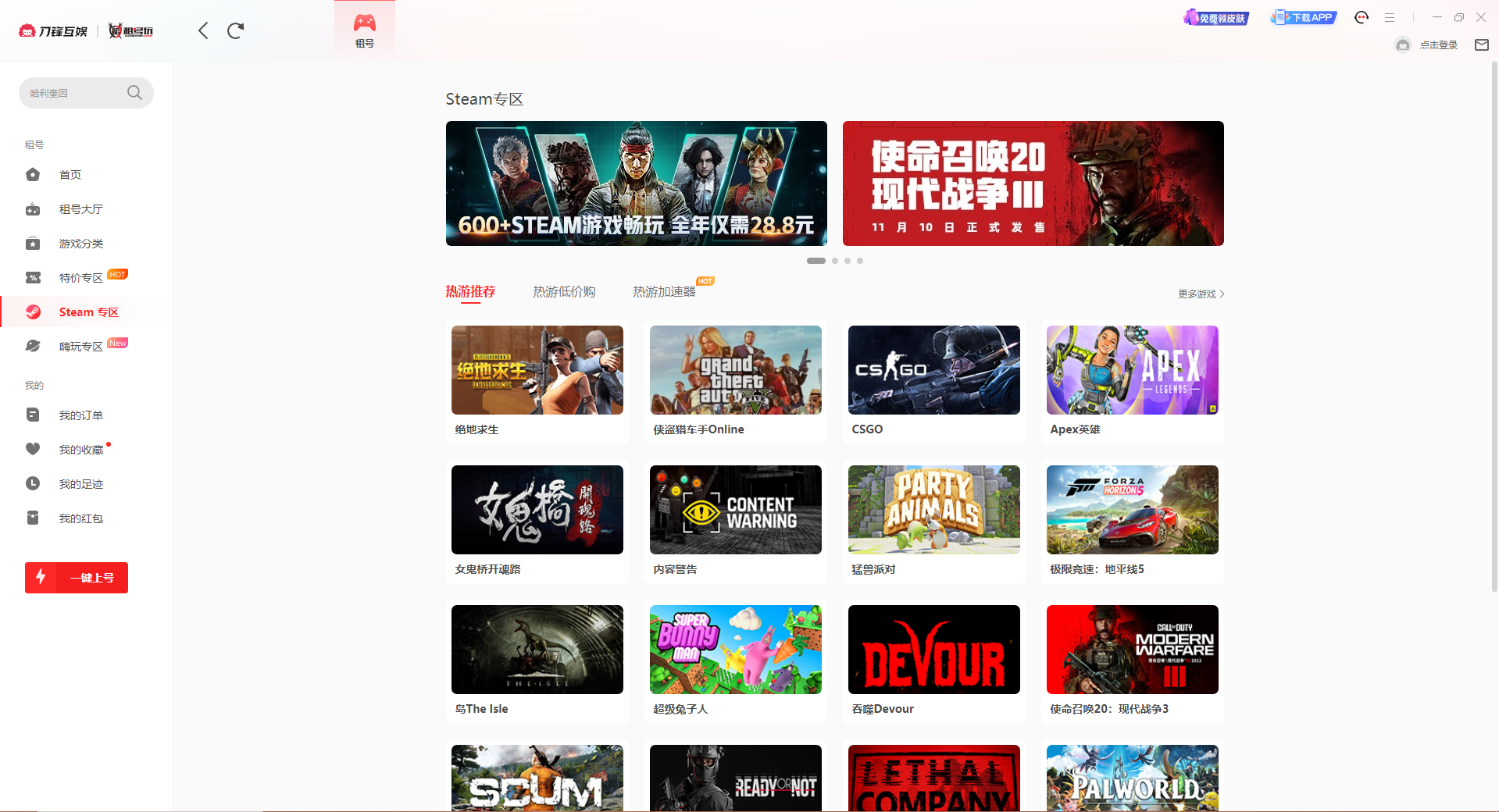
Task: Open the mail messages icon
Action: [1481, 45]
